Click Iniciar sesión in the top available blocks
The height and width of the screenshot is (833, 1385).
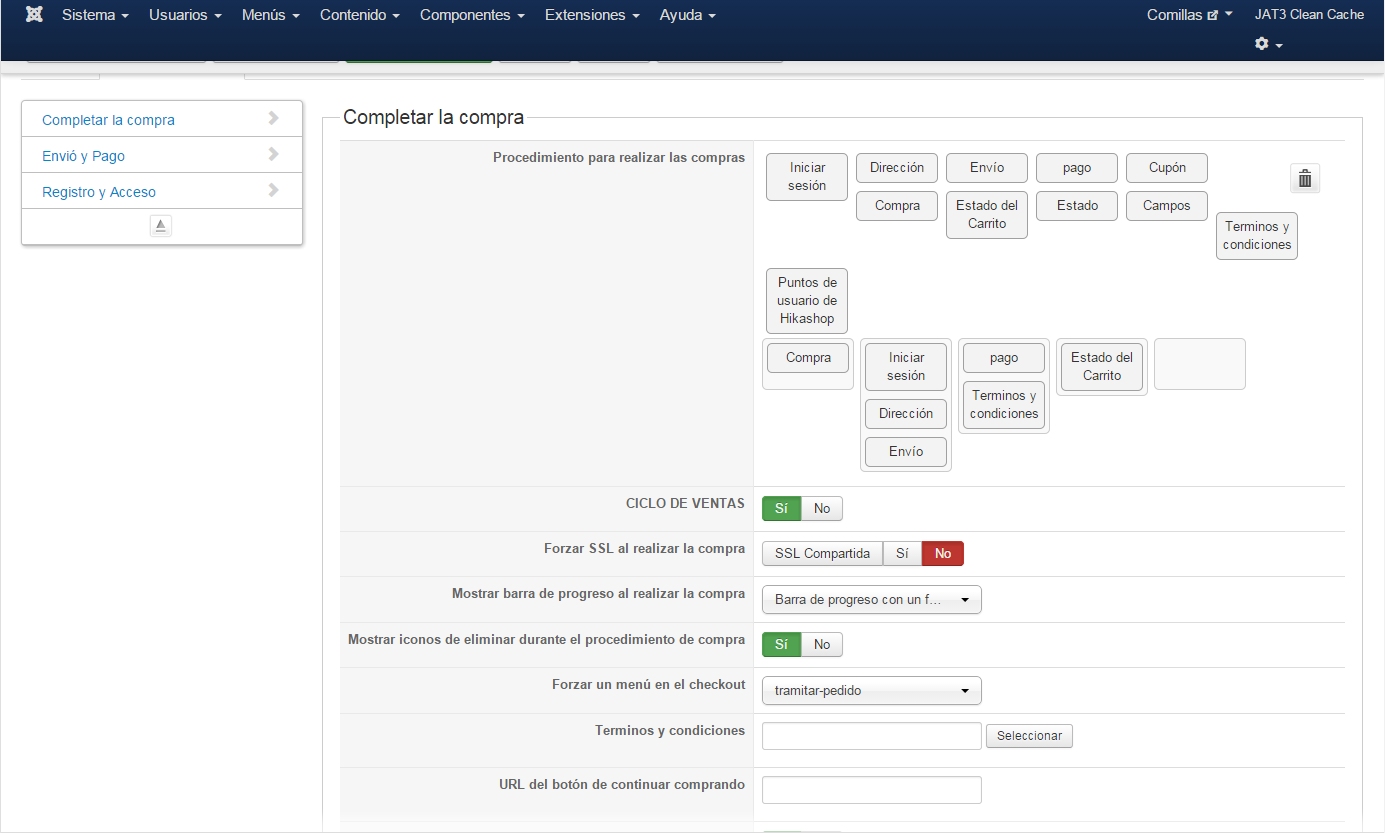[807, 176]
